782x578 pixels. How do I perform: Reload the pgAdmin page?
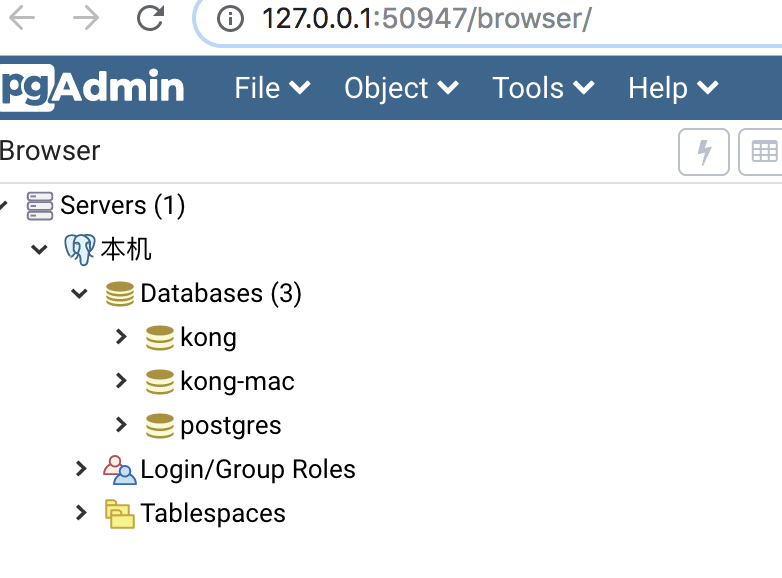150,18
